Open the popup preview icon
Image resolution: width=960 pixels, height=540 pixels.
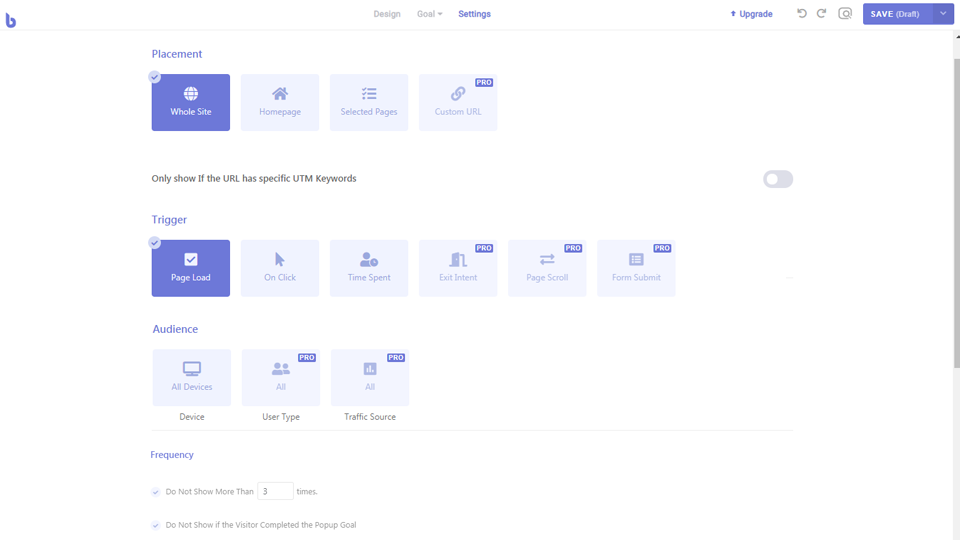coord(845,13)
